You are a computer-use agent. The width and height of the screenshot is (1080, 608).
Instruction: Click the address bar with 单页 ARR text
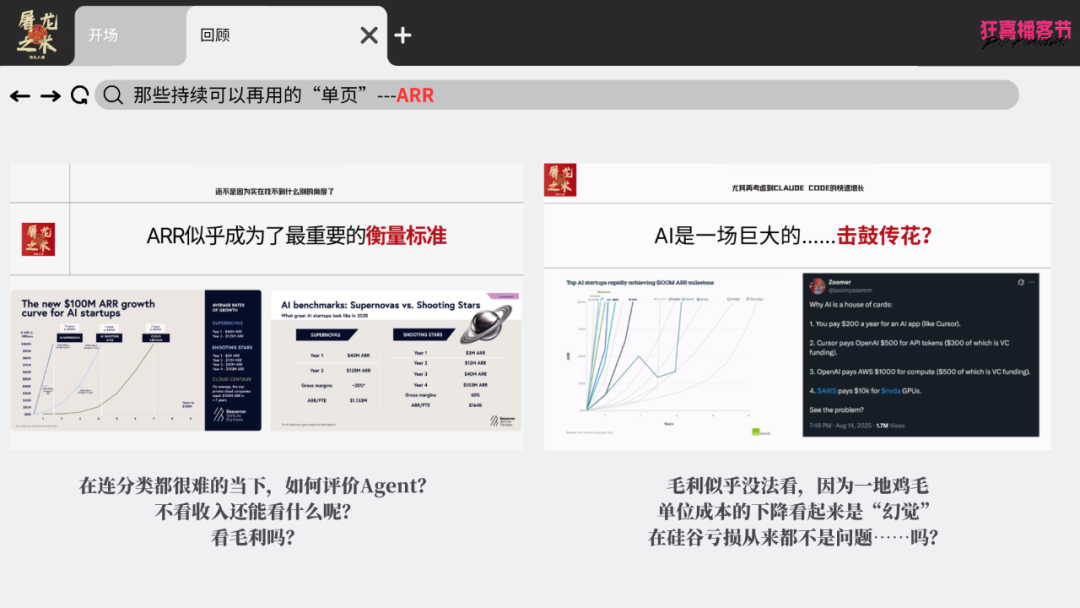point(557,95)
